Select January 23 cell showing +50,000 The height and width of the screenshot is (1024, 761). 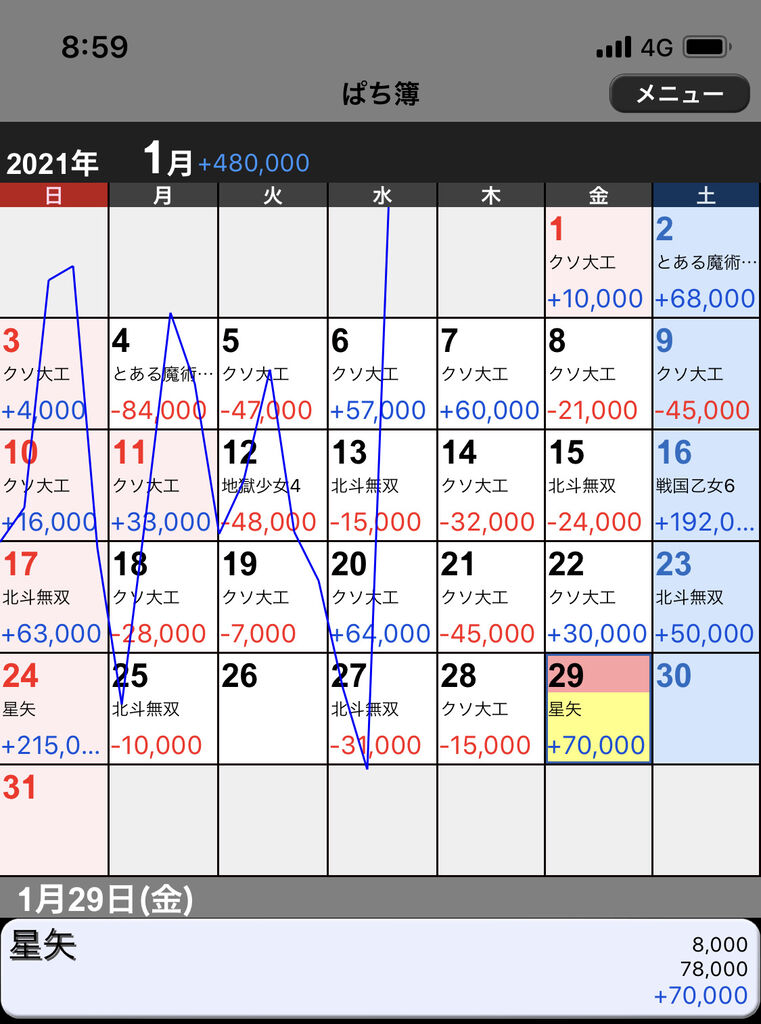707,597
